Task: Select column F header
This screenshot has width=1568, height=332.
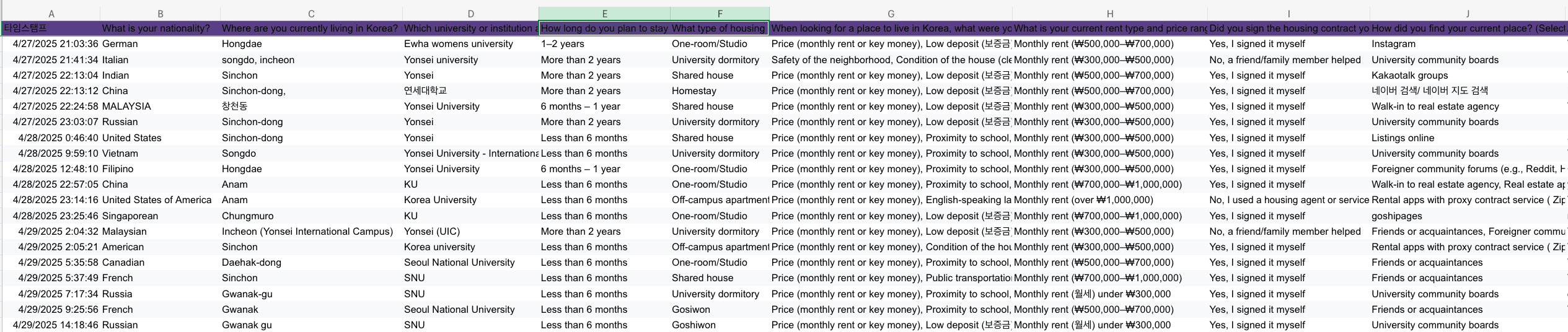Action: tap(720, 14)
